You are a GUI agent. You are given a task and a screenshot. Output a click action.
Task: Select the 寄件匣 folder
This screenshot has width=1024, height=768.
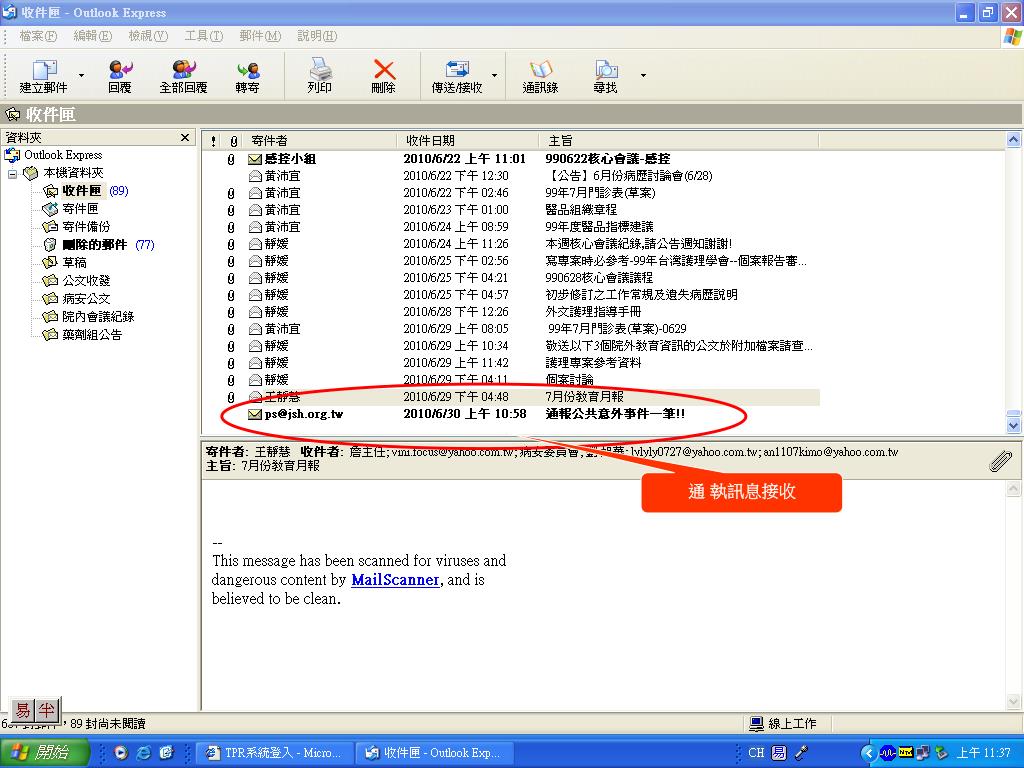point(71,209)
